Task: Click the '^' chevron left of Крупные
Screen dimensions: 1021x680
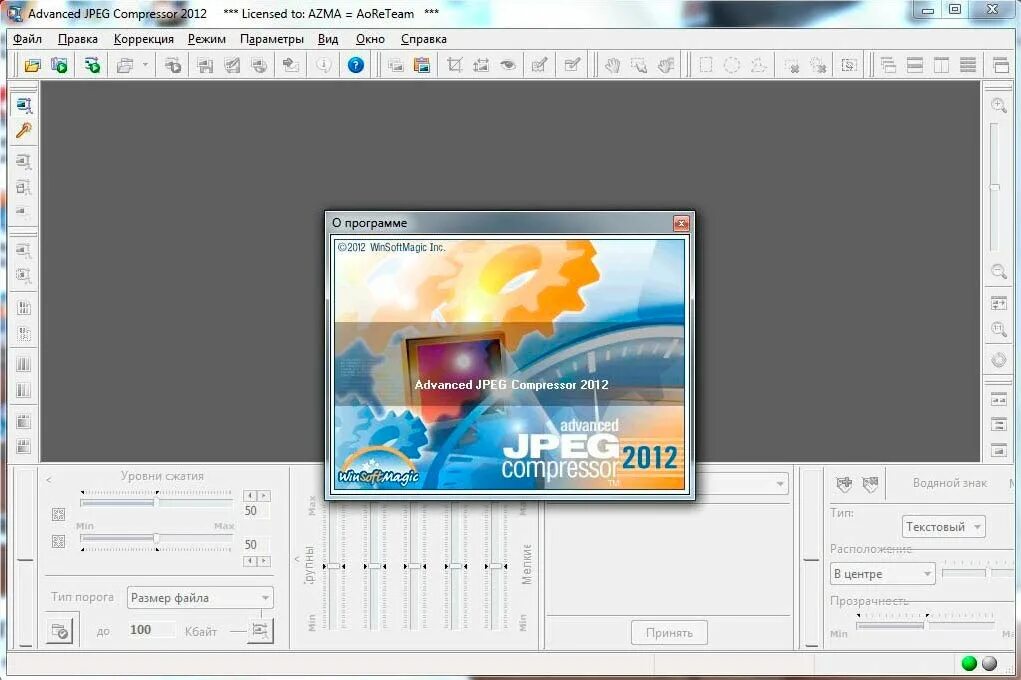Action: (297, 559)
